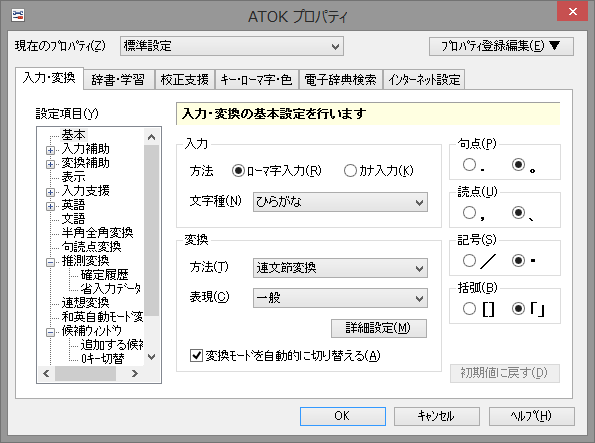Select ローマ字入力(R) radio button

[238, 171]
